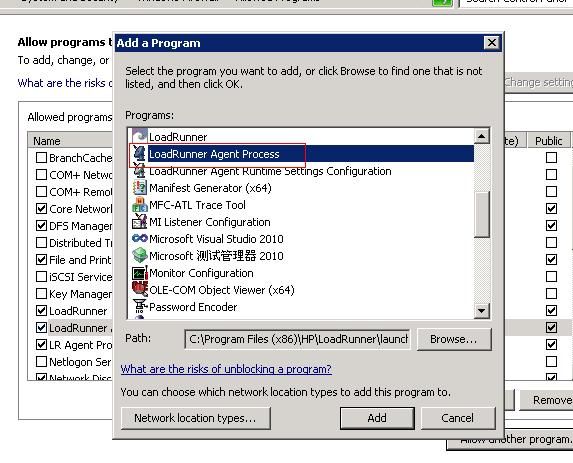Screen dimensions: 573x463
Task: Toggle BranchCache checkbox in Allowed Programs
Action: 41,158
